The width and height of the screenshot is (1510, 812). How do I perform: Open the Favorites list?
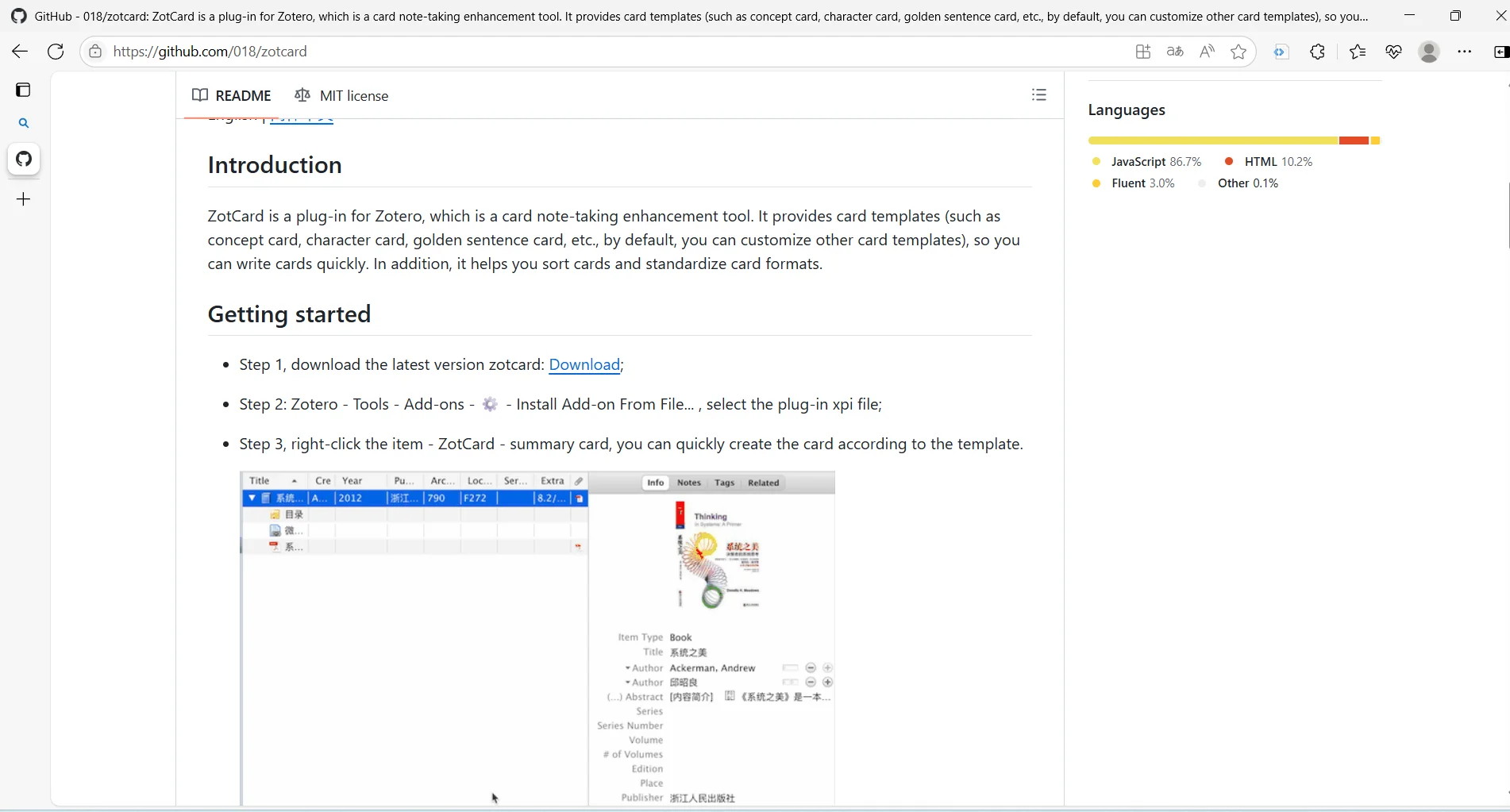(1358, 52)
